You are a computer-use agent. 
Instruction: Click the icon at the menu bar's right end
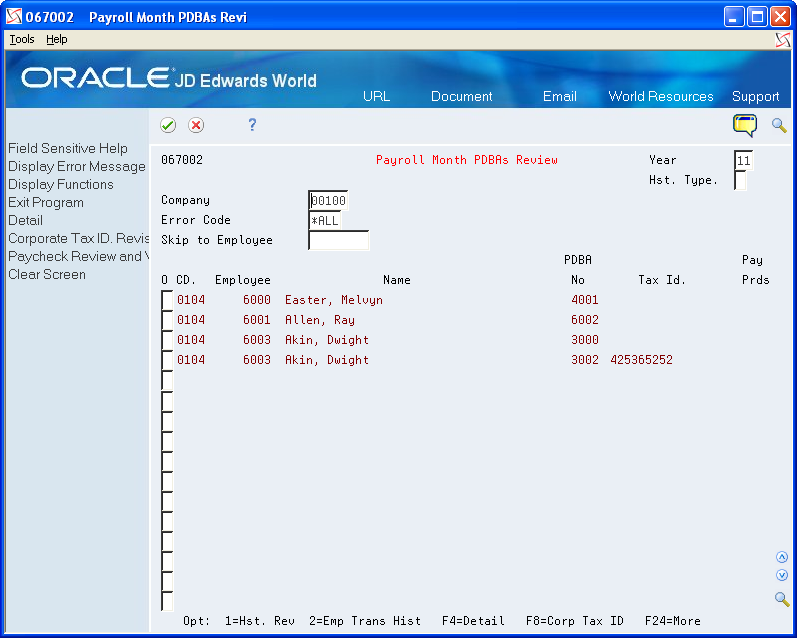tap(783, 40)
